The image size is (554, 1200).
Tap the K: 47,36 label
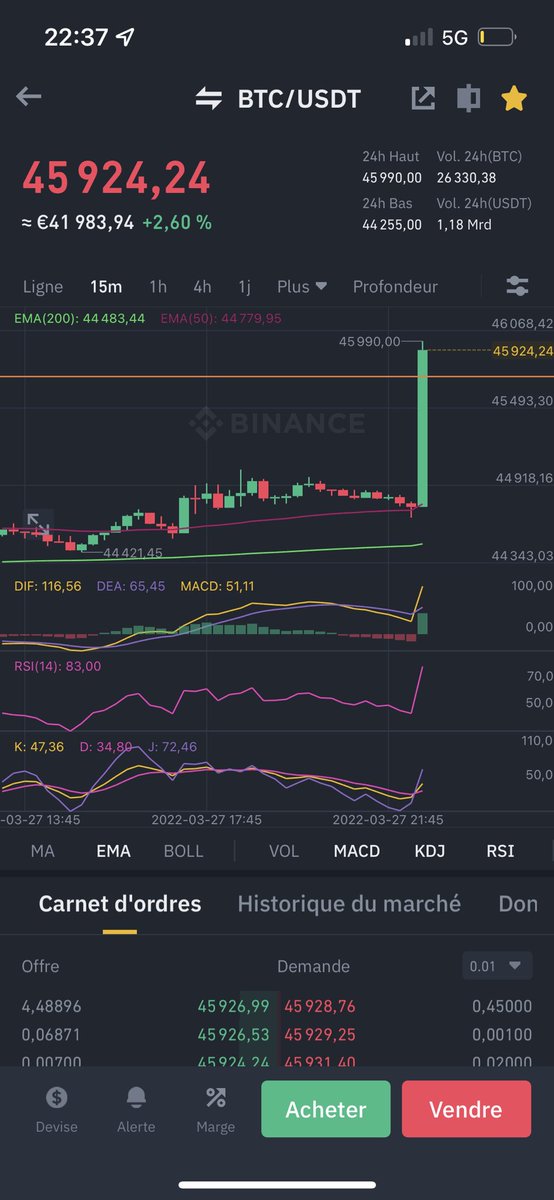39,747
